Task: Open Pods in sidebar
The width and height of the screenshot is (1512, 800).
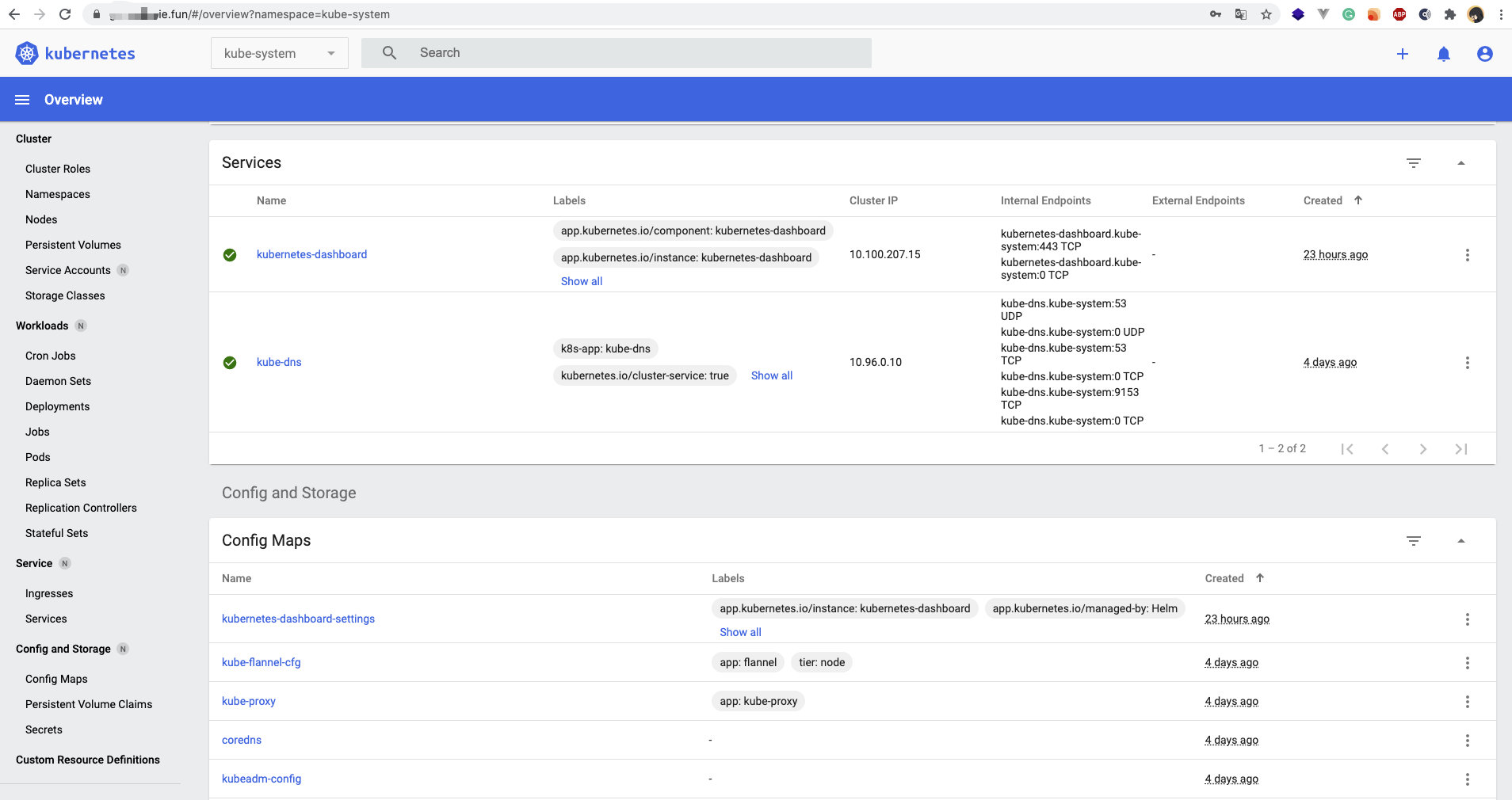Action: 38,457
